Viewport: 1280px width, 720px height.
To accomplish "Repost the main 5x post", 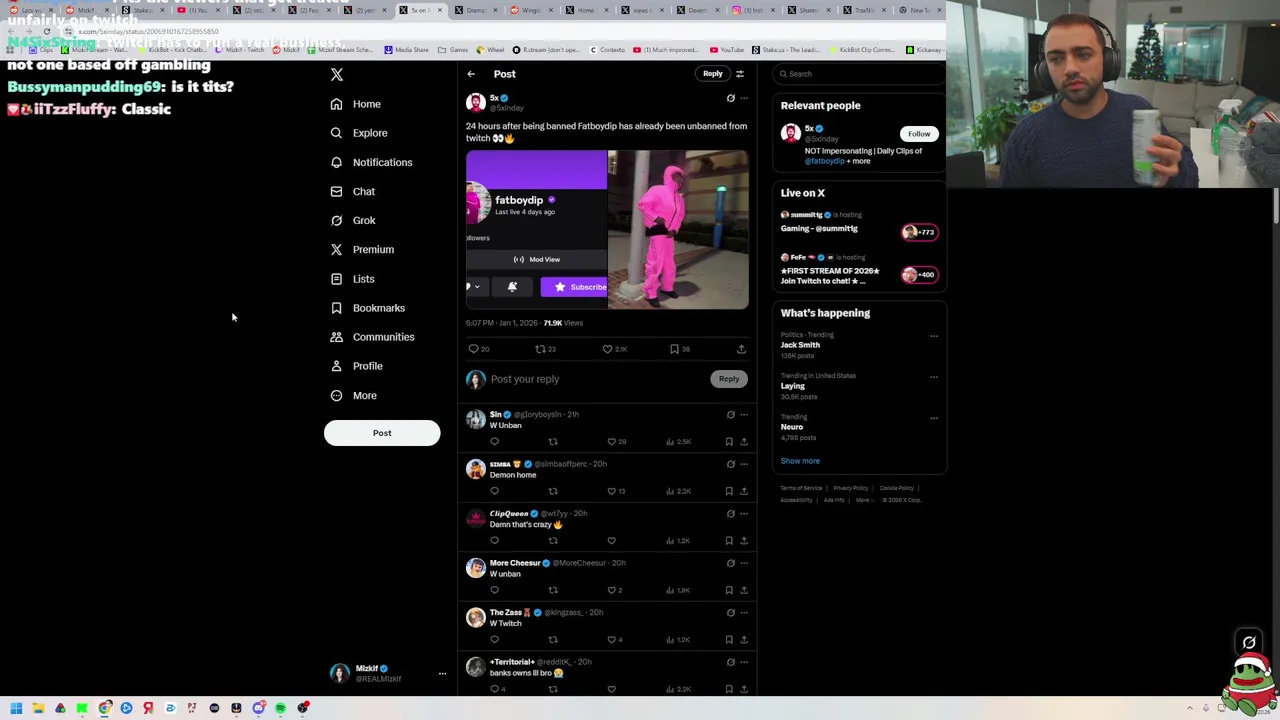I will [x=540, y=349].
